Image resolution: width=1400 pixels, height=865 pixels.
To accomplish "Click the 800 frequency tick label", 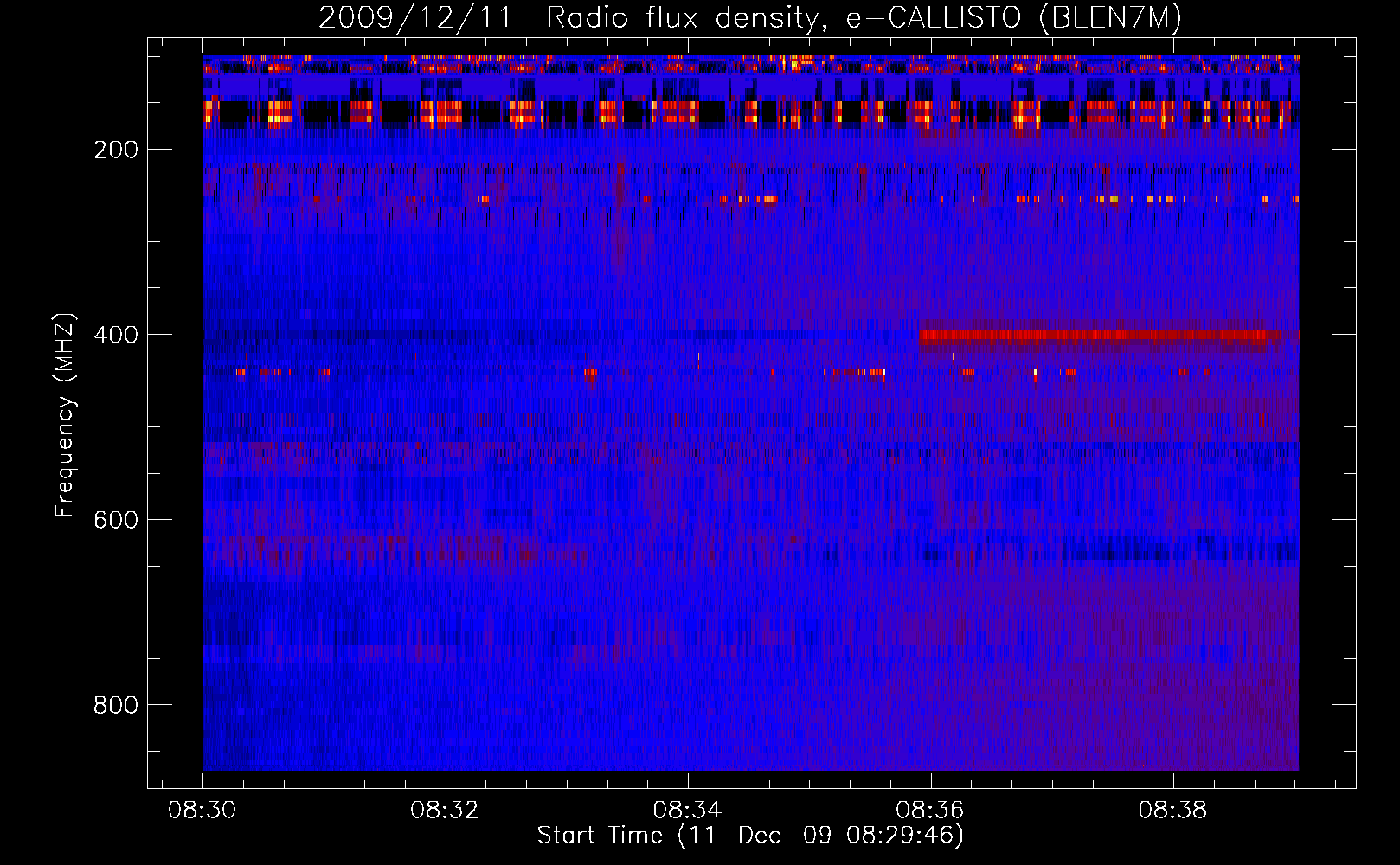I will click(x=116, y=705).
